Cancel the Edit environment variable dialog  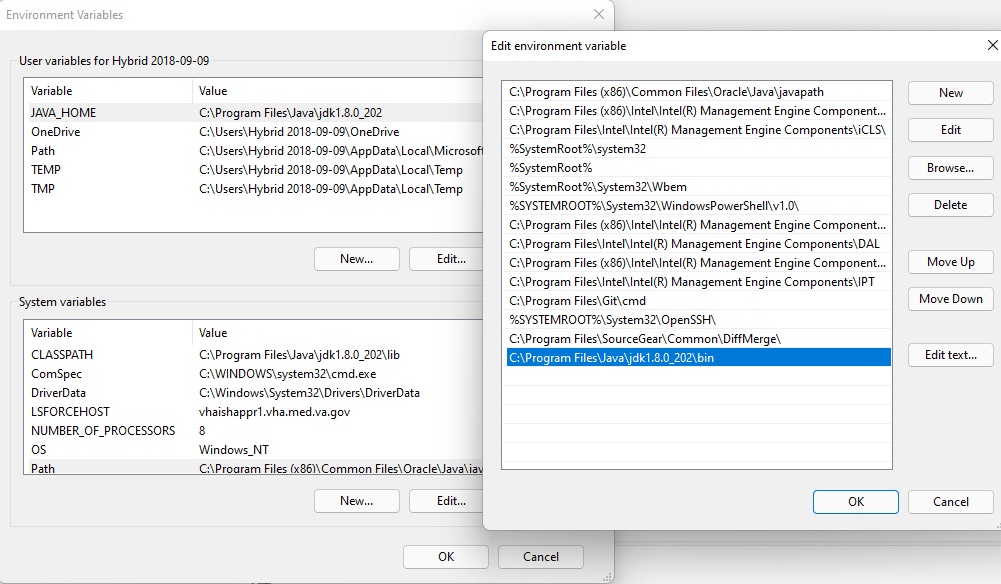tap(950, 502)
